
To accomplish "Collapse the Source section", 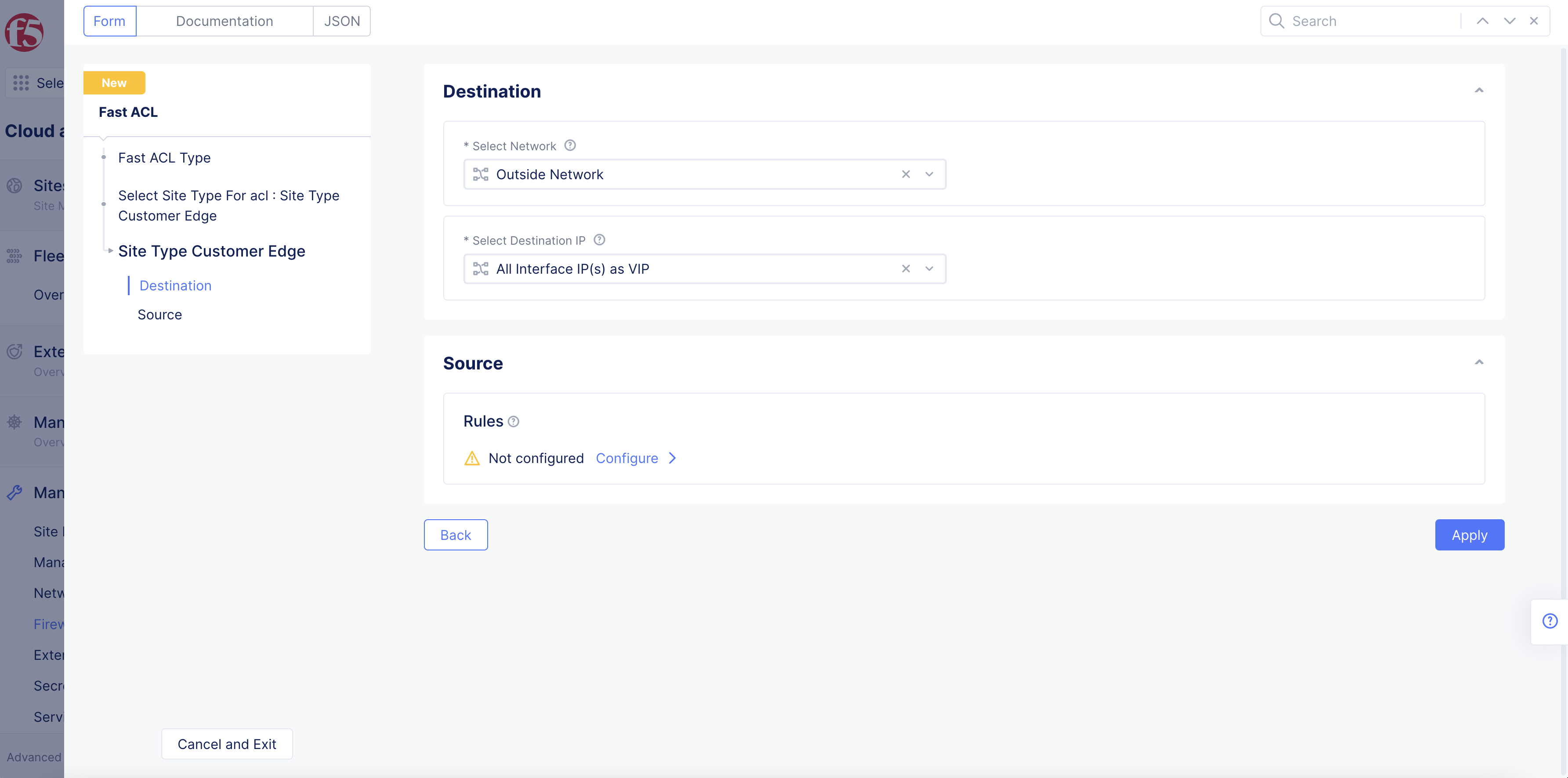I will click(x=1480, y=362).
